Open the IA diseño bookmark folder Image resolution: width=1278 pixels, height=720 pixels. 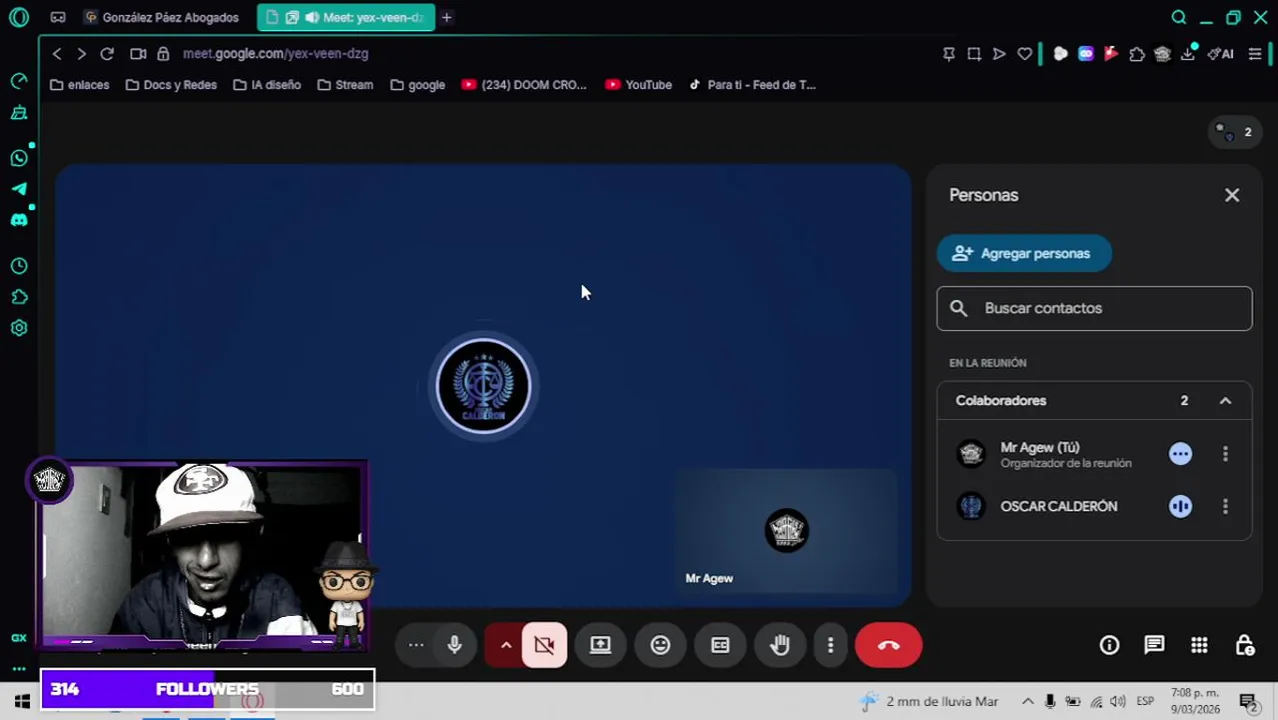click(267, 85)
